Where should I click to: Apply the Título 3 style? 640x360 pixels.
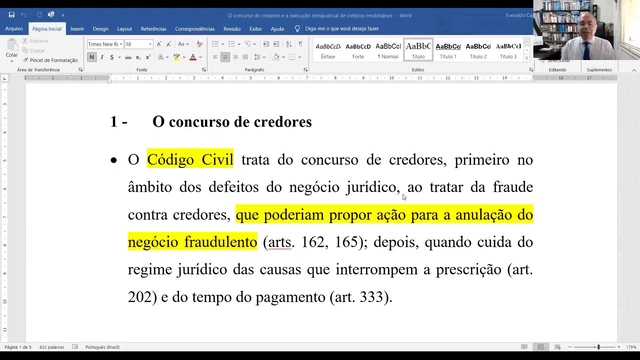(508, 50)
